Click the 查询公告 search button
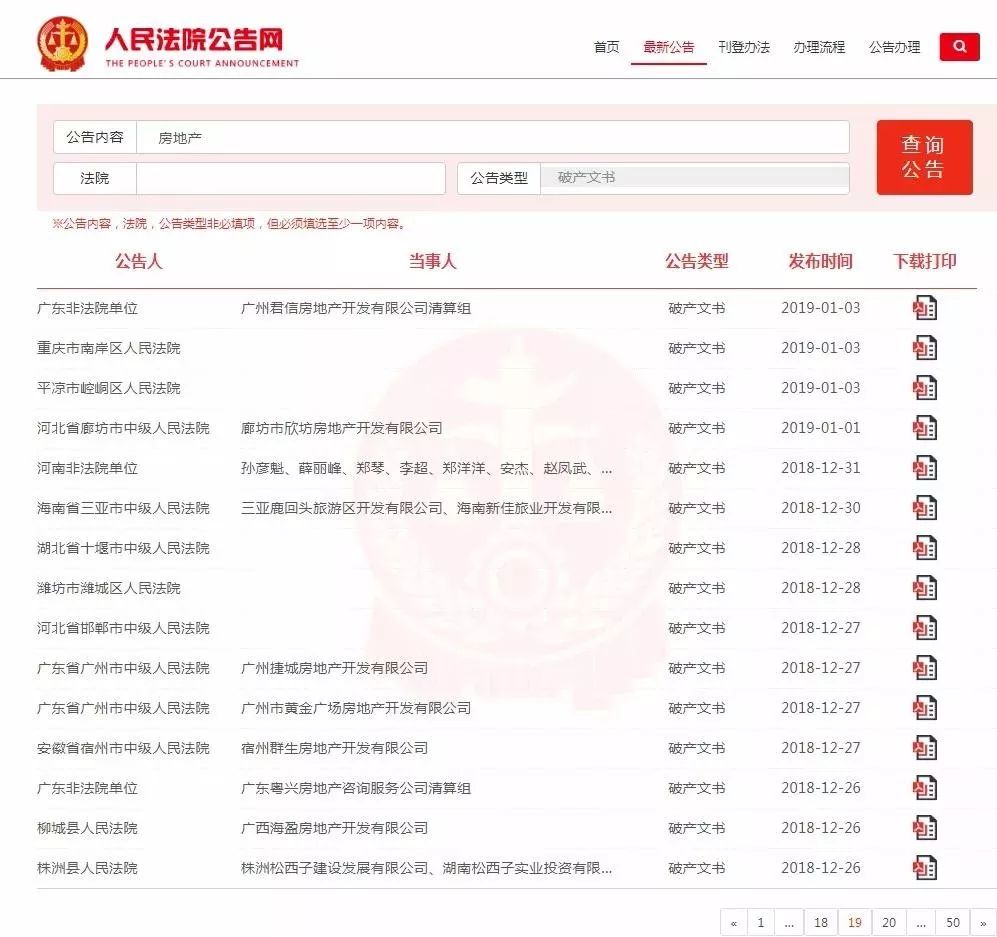 pyautogui.click(x=924, y=156)
